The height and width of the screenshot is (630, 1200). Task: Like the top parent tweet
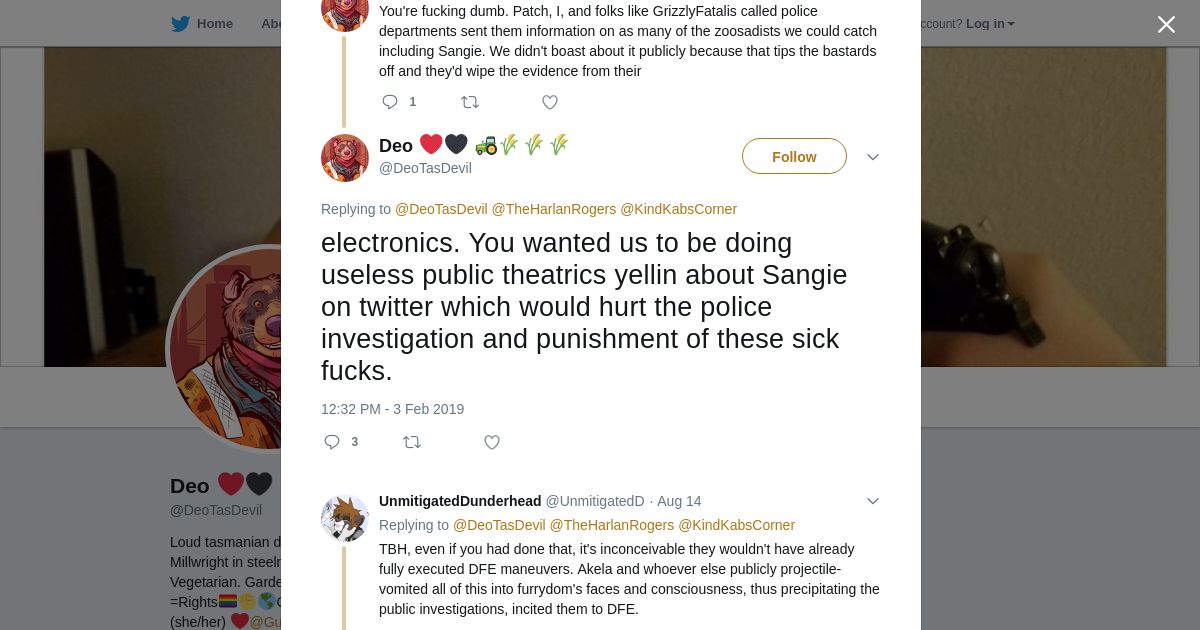coord(550,102)
